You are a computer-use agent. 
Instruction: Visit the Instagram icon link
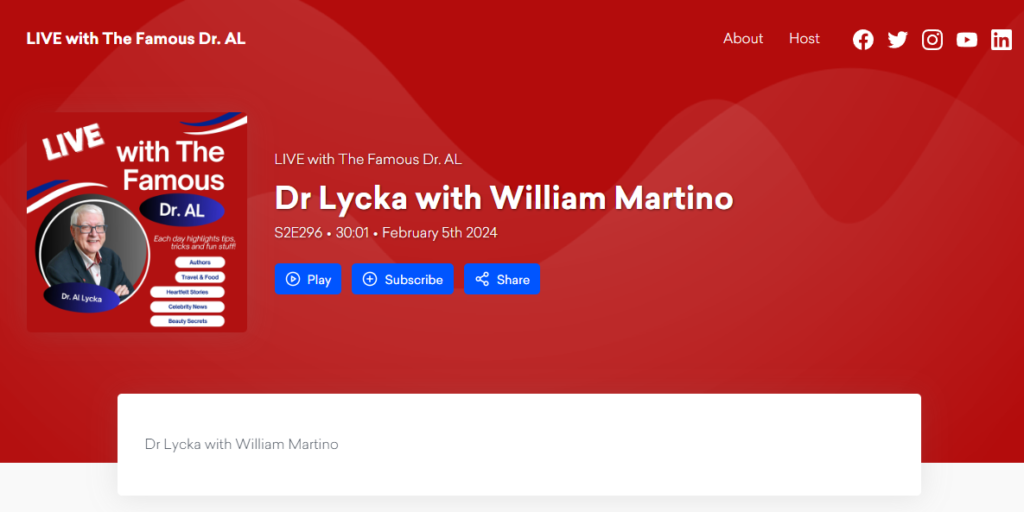[932, 40]
